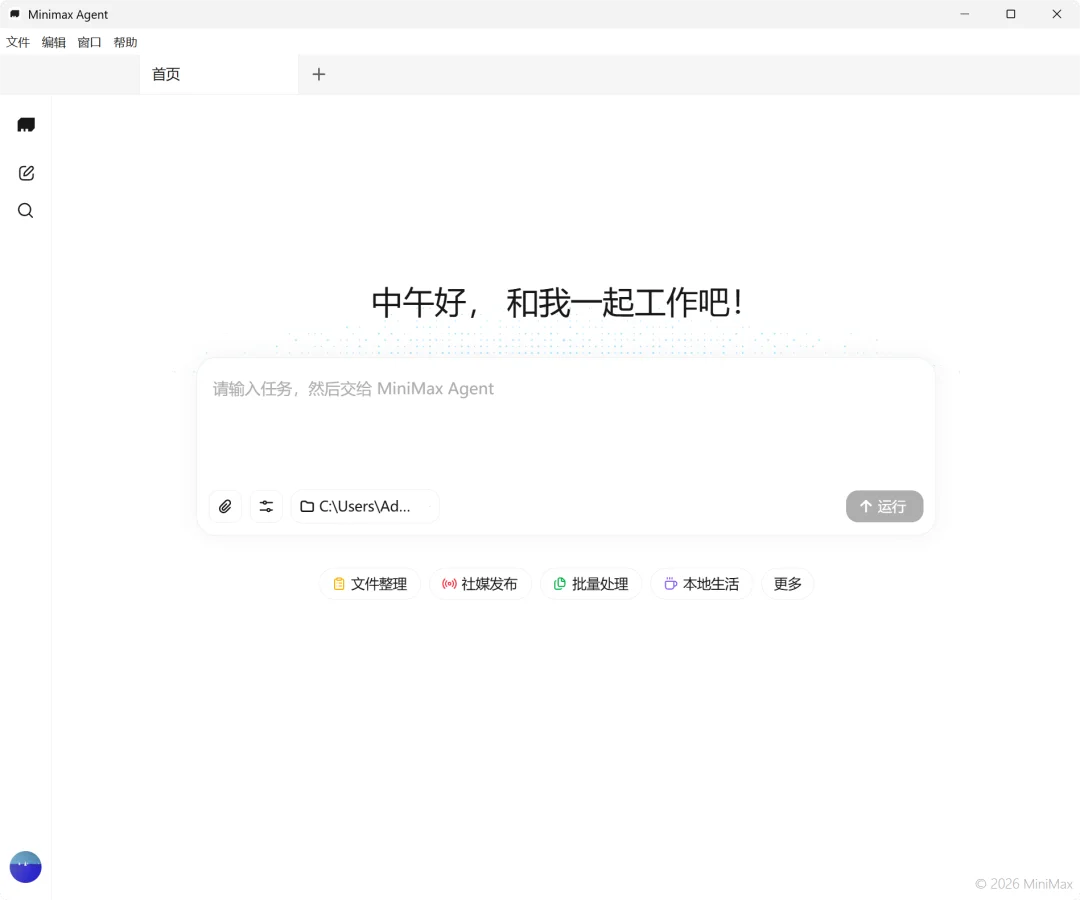Screen dimensions: 1080x900
Task: Open search using the magnifier sidebar icon
Action: (x=25, y=210)
